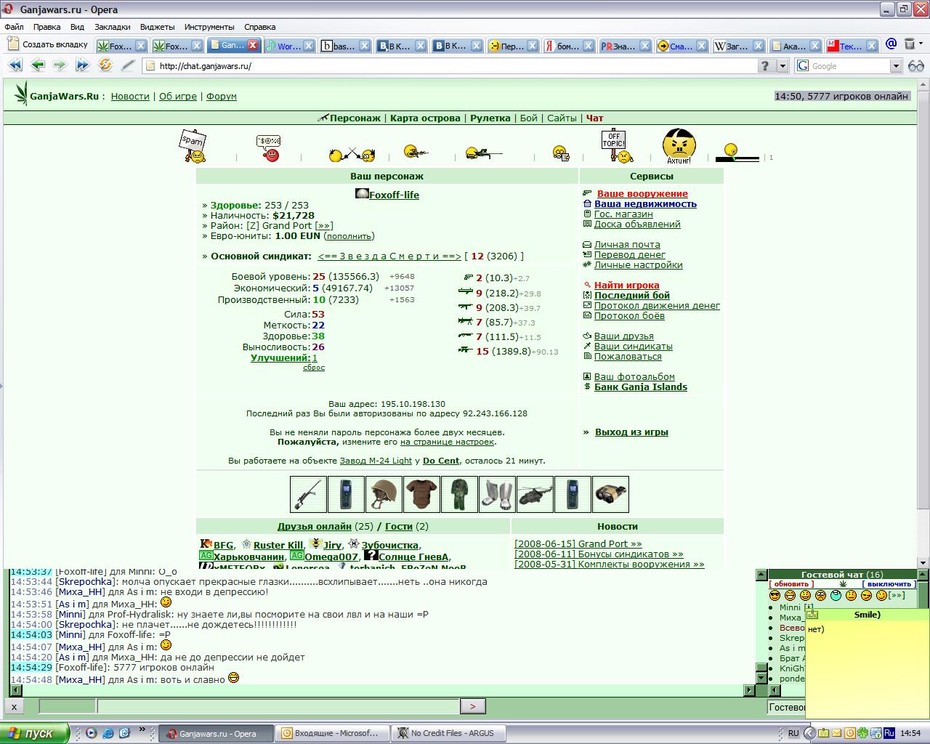Click Выход из игры link
The height and width of the screenshot is (744, 930).
tap(632, 432)
